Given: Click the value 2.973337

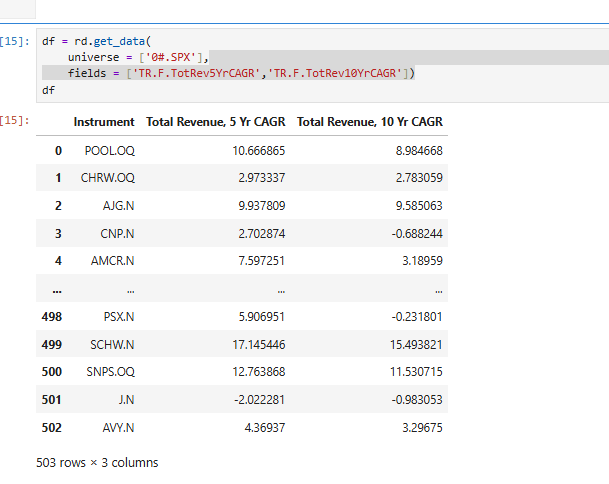Looking at the screenshot, I should [x=262, y=178].
